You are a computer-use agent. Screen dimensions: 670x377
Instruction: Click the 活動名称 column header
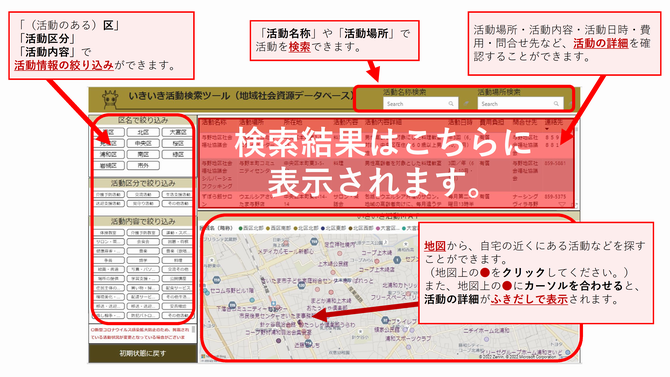tap(214, 122)
